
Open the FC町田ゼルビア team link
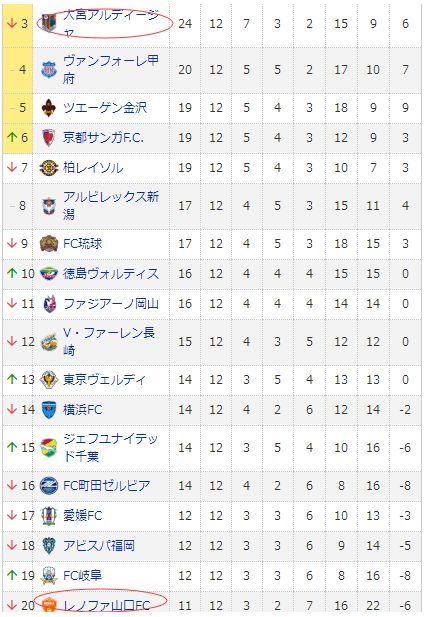click(x=107, y=485)
